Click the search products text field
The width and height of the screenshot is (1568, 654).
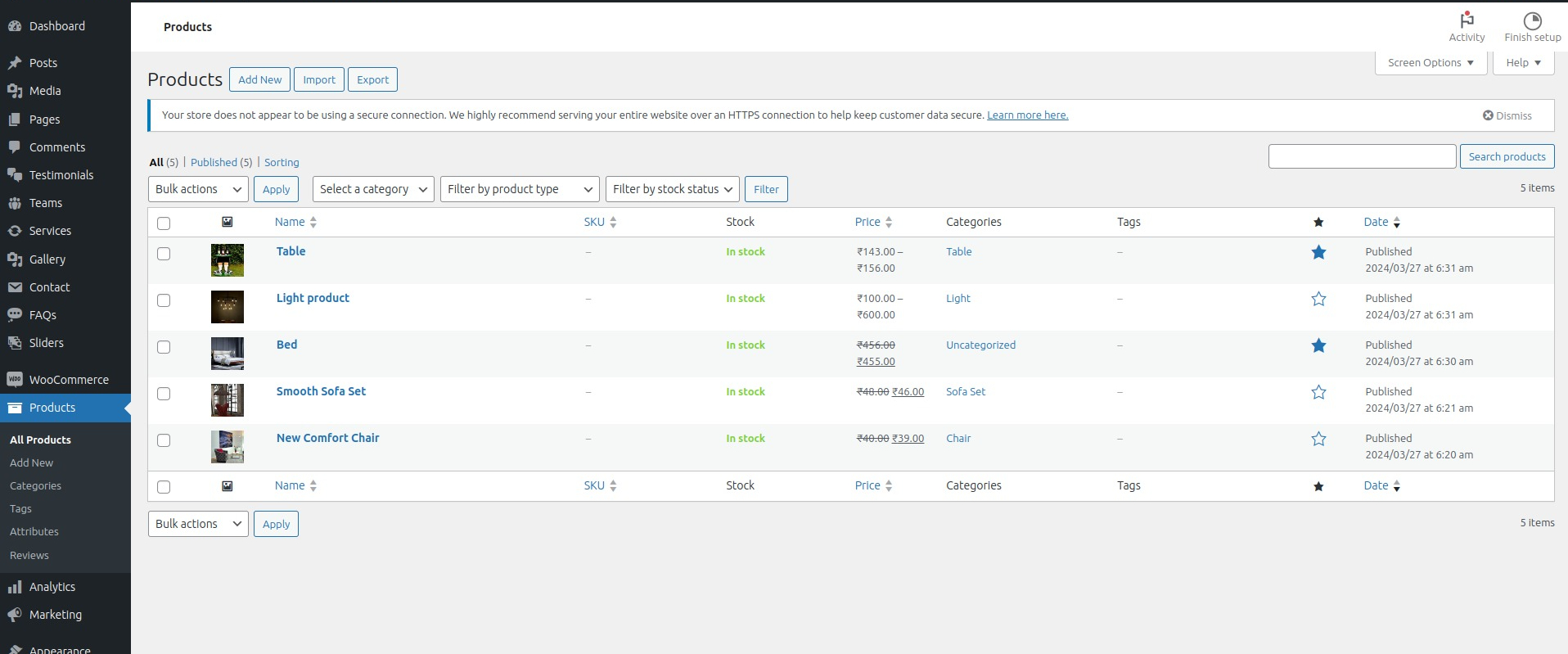tap(1362, 156)
